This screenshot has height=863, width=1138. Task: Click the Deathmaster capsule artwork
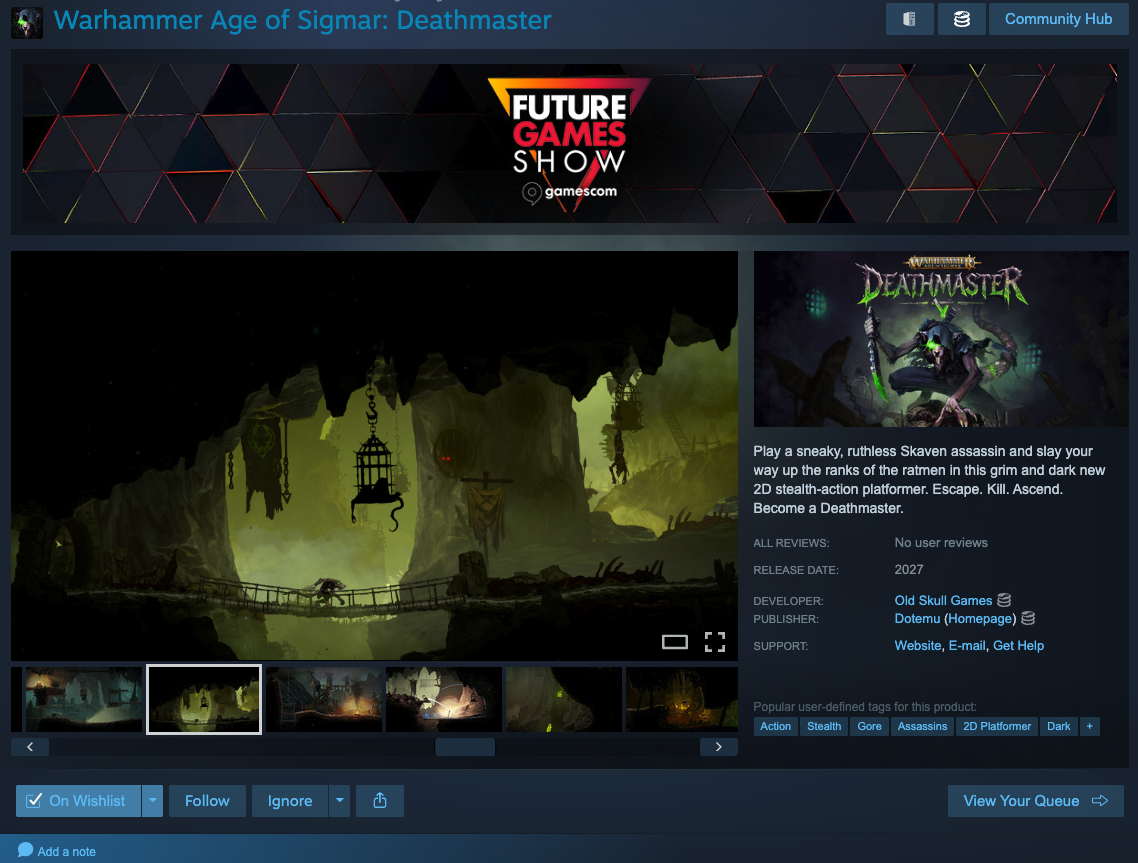coord(941,339)
